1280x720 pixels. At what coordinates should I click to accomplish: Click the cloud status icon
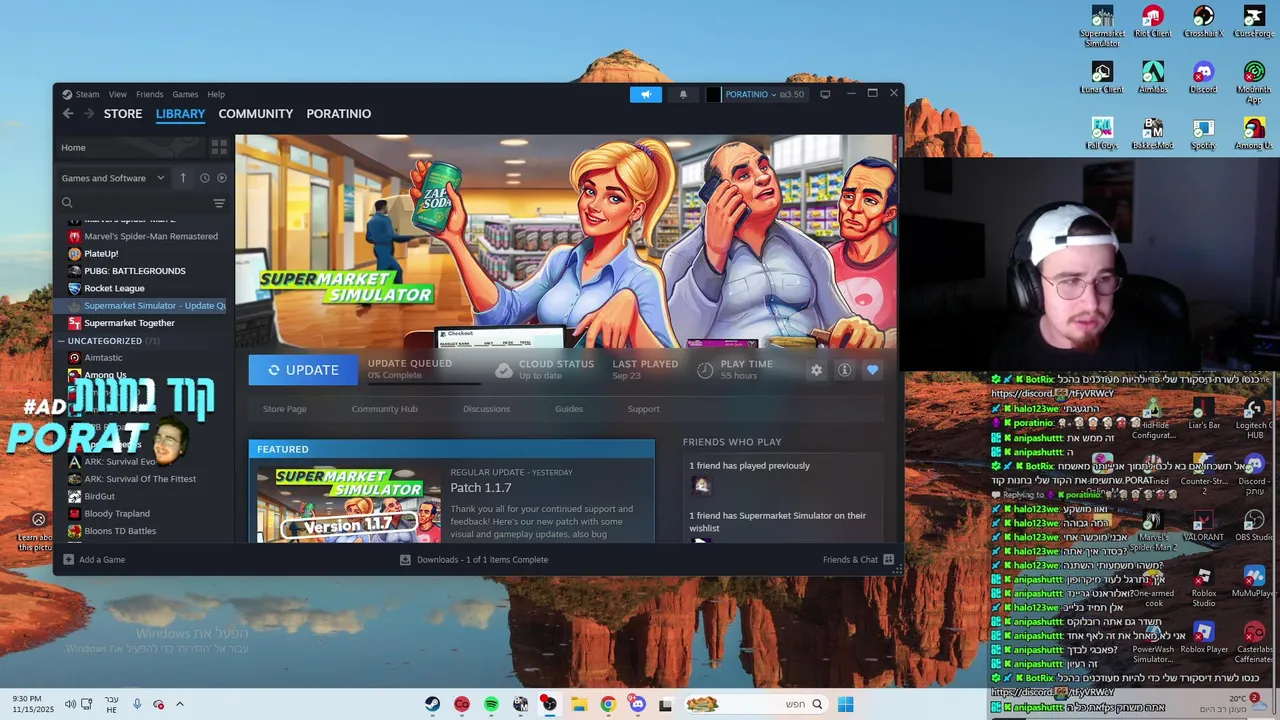coord(504,370)
